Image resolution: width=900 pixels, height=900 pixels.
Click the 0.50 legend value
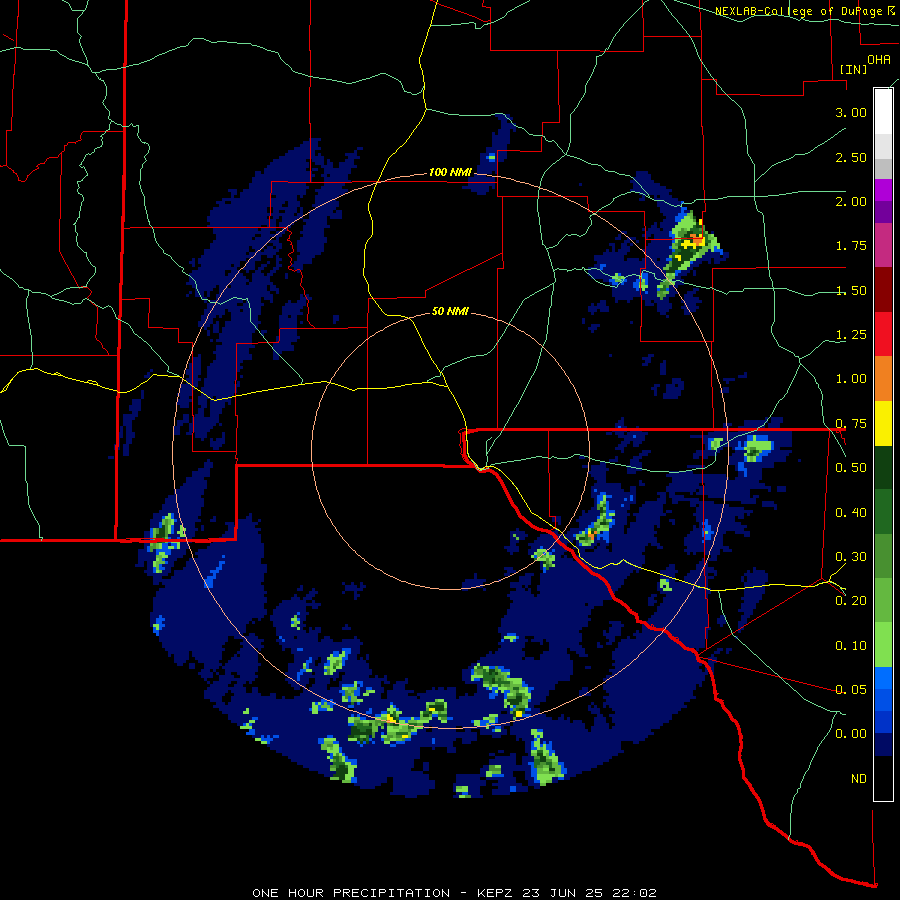click(x=851, y=468)
